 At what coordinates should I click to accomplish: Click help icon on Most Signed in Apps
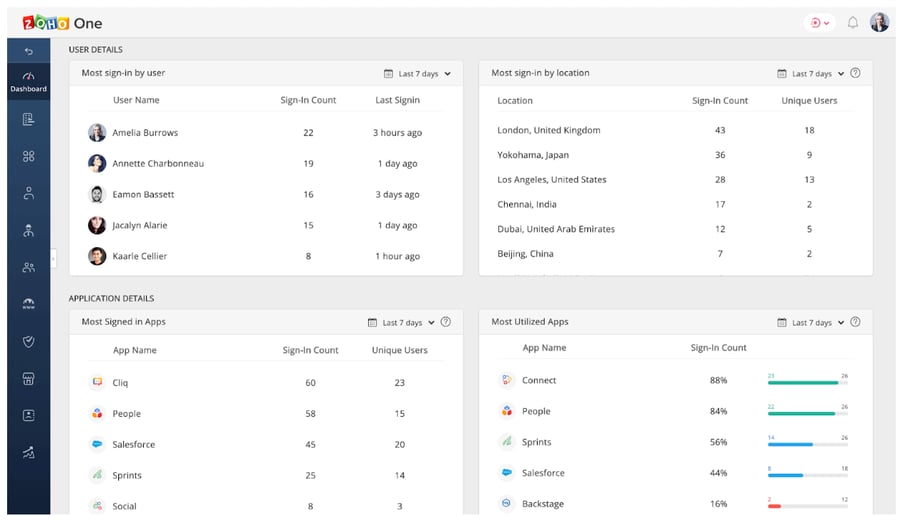coord(445,322)
